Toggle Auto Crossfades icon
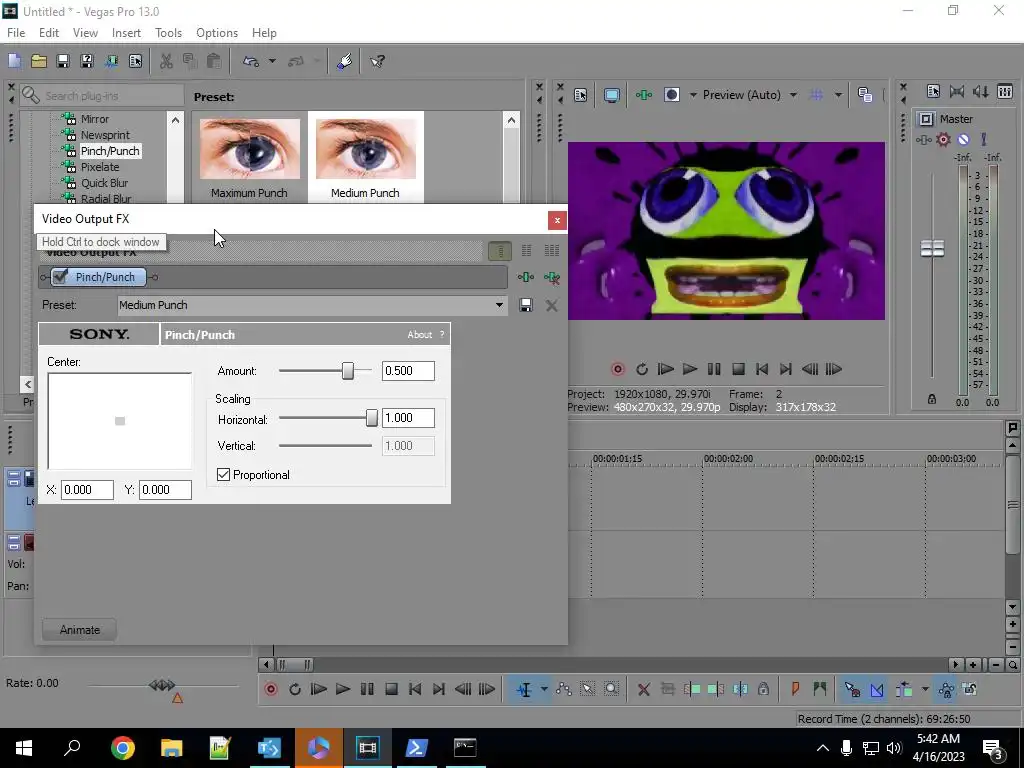The image size is (1024, 768). pyautogui.click(x=876, y=689)
